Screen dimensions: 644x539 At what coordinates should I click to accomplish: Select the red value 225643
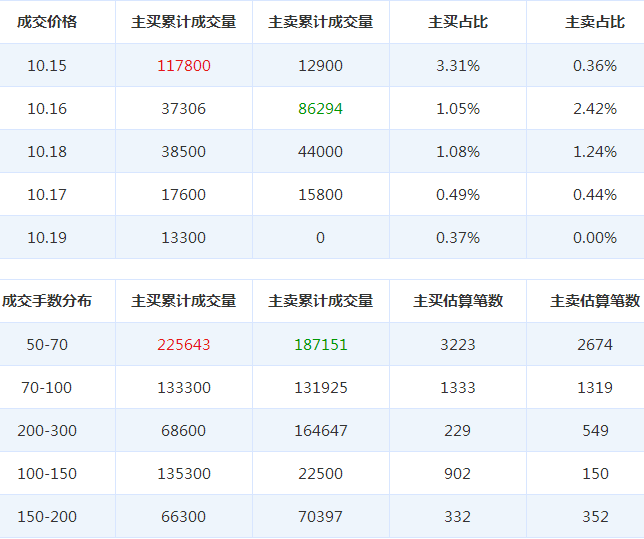point(184,345)
